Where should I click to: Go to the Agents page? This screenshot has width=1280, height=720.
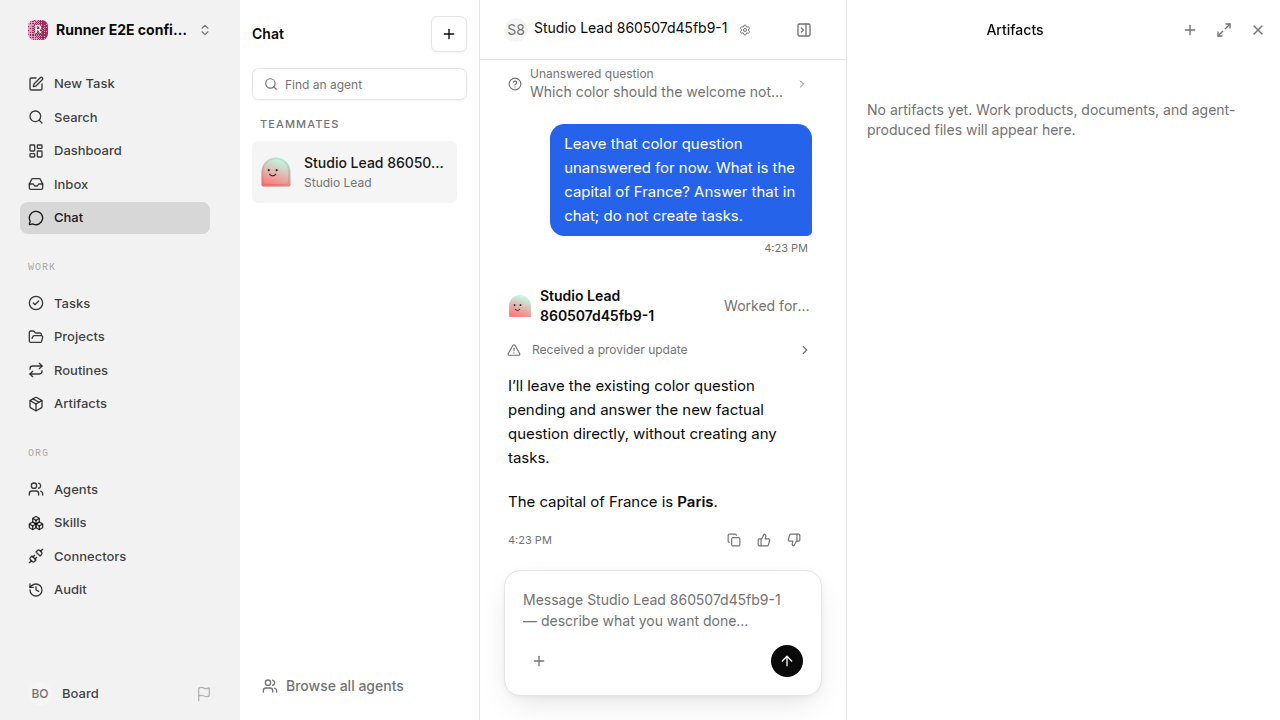tap(115, 489)
